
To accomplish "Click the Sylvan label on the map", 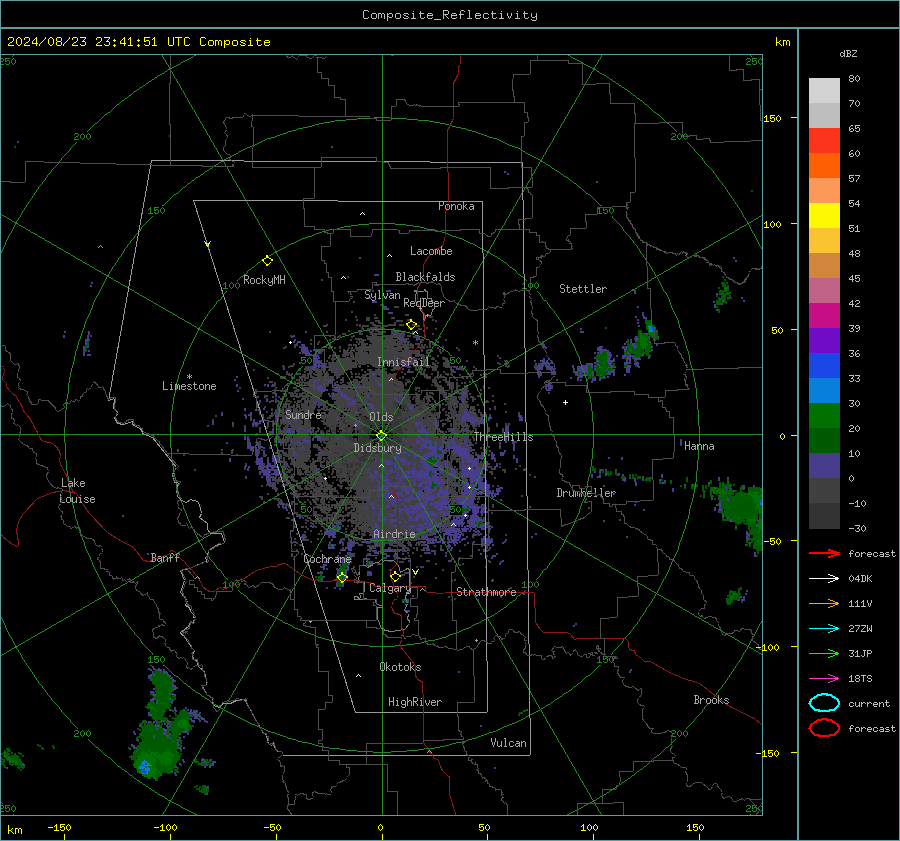I will (x=382, y=295).
